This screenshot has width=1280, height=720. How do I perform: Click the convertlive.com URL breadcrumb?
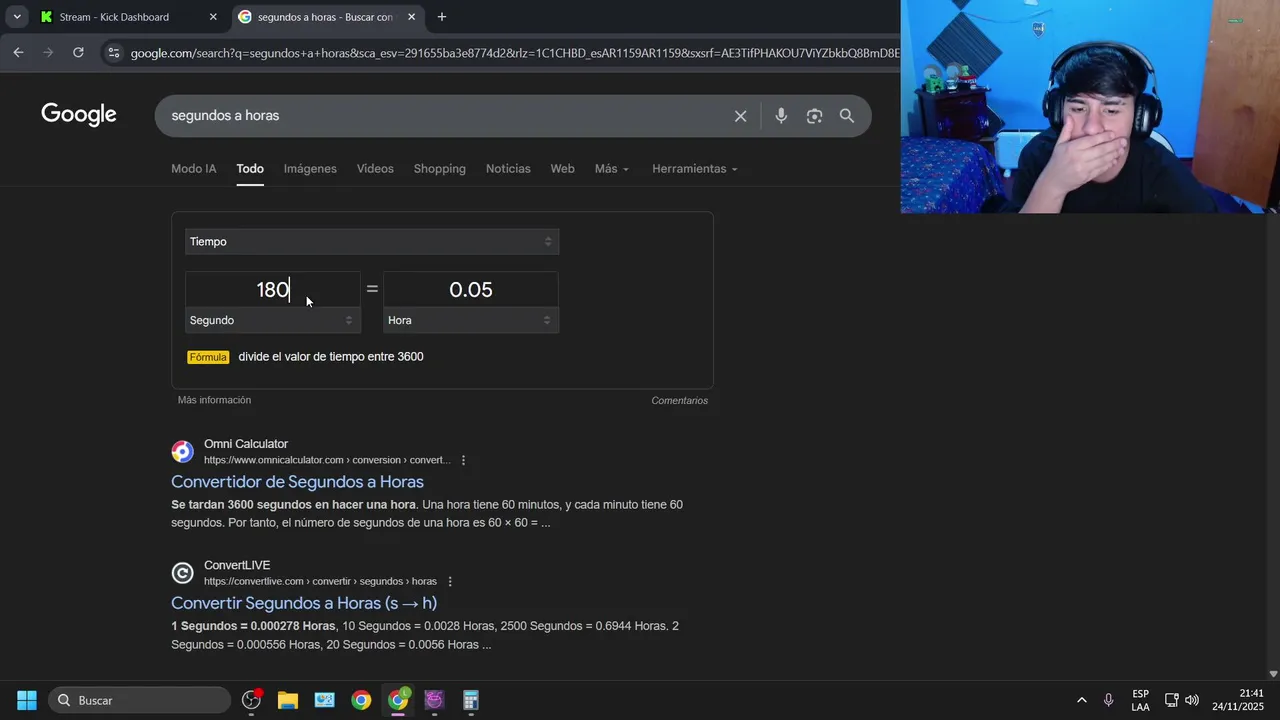320,581
